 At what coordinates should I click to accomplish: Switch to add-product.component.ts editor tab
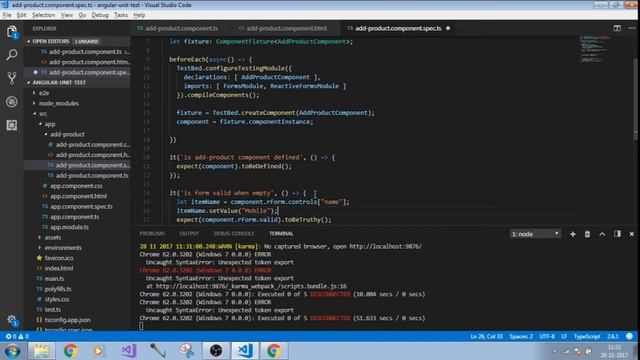(x=181, y=28)
